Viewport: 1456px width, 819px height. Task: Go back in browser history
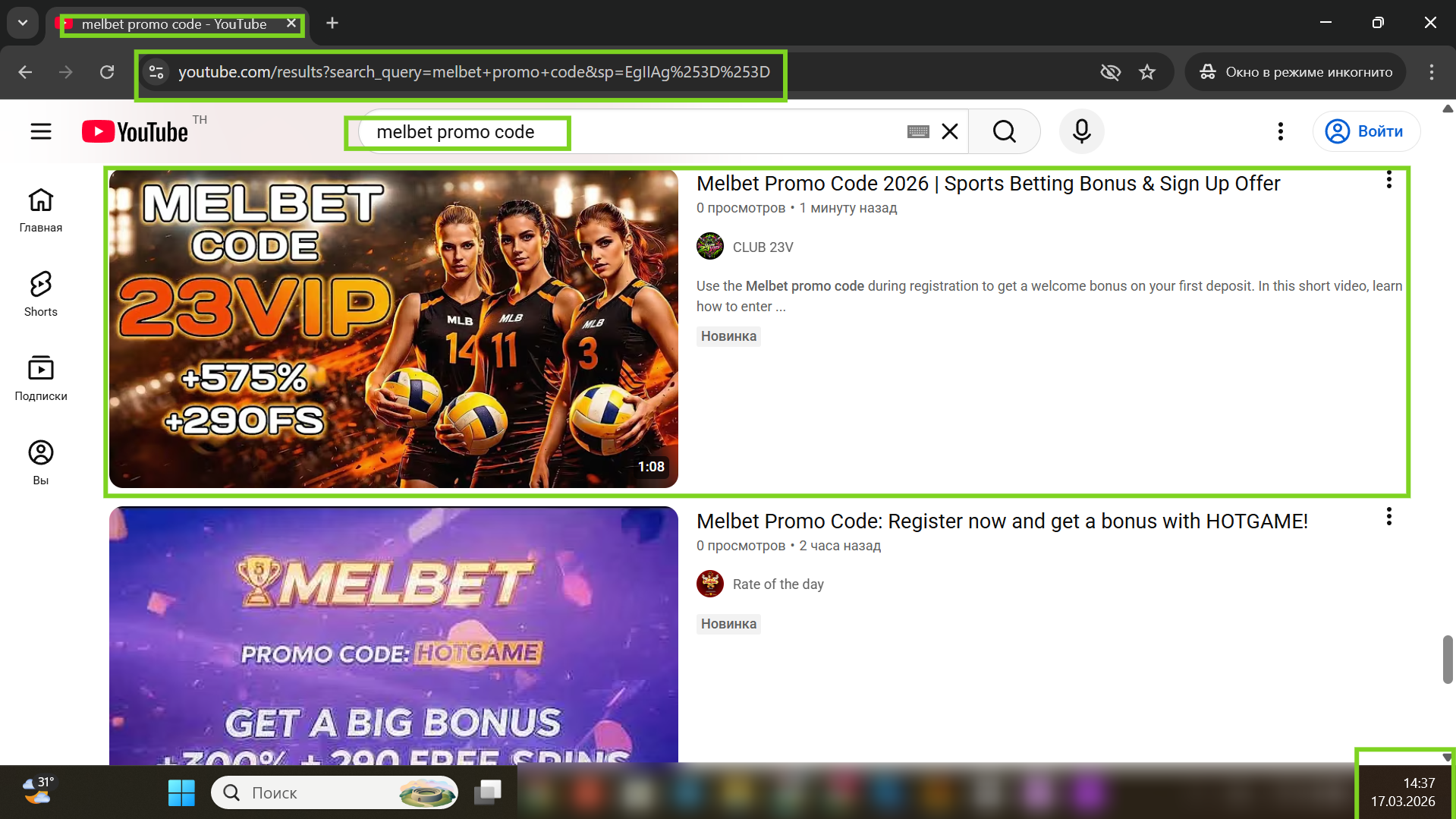pos(25,72)
